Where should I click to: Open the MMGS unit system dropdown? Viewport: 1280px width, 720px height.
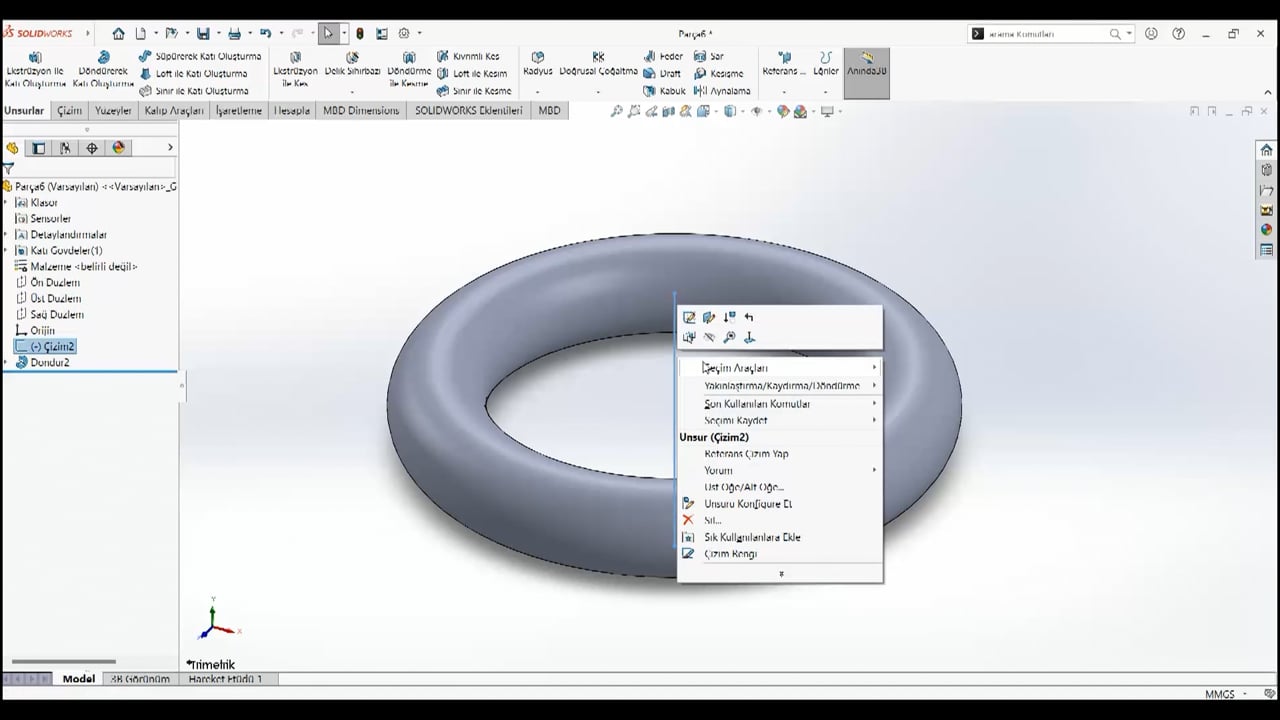pos(1226,694)
